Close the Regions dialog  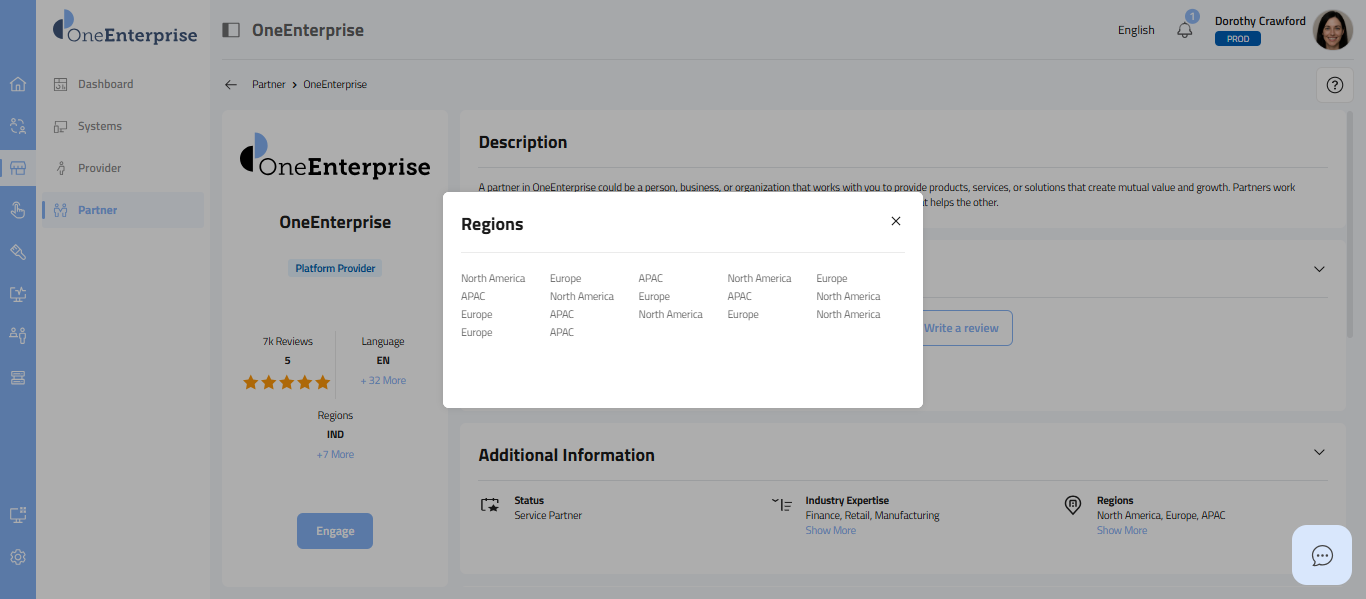(895, 221)
